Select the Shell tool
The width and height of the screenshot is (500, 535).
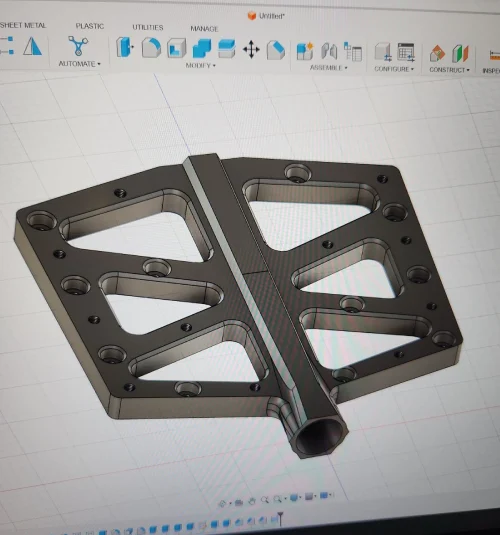tap(177, 48)
